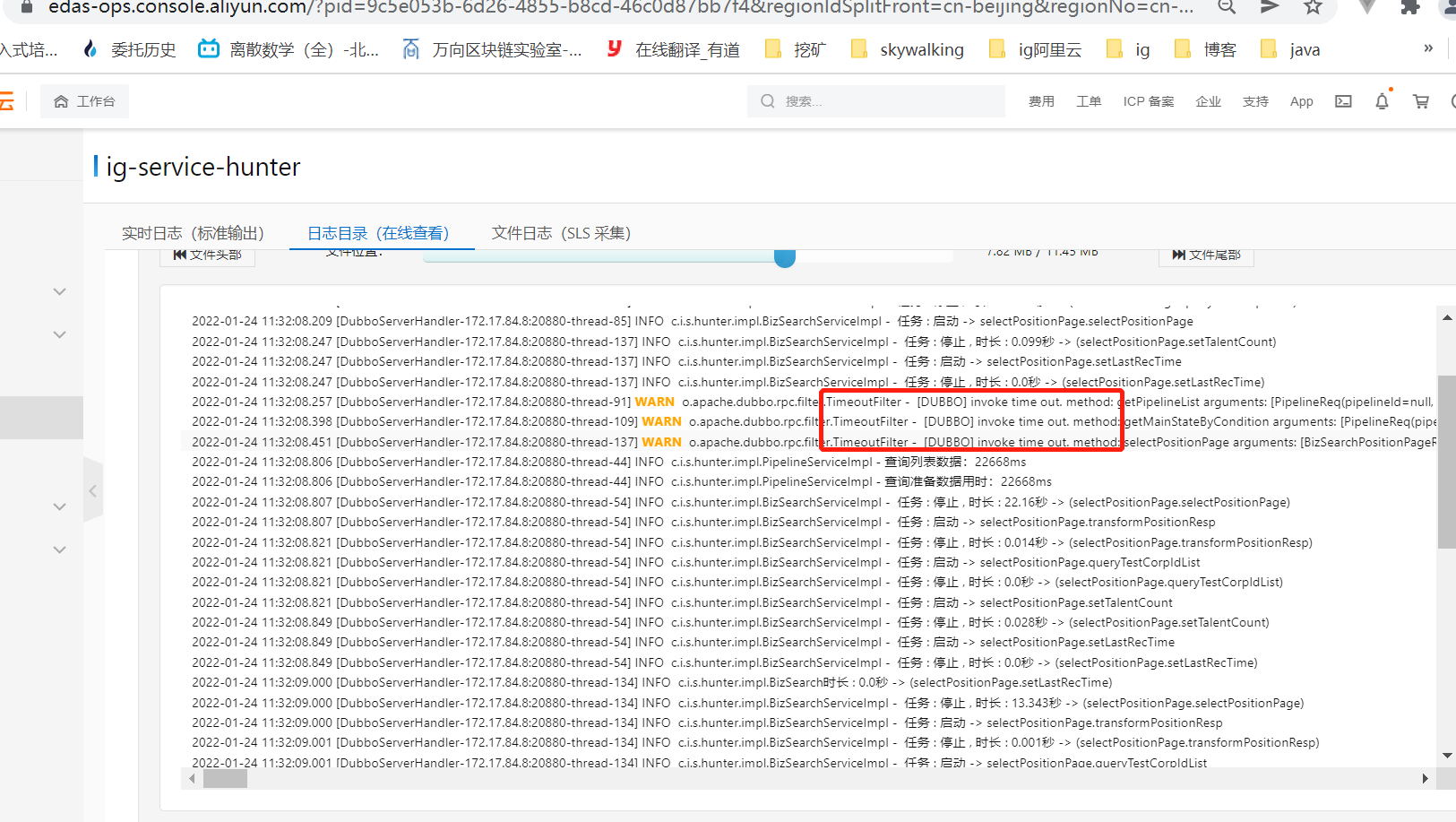Screen dimensions: 1456x822
Task: Bookmark this page with the star icon
Action: pyautogui.click(x=1313, y=6)
